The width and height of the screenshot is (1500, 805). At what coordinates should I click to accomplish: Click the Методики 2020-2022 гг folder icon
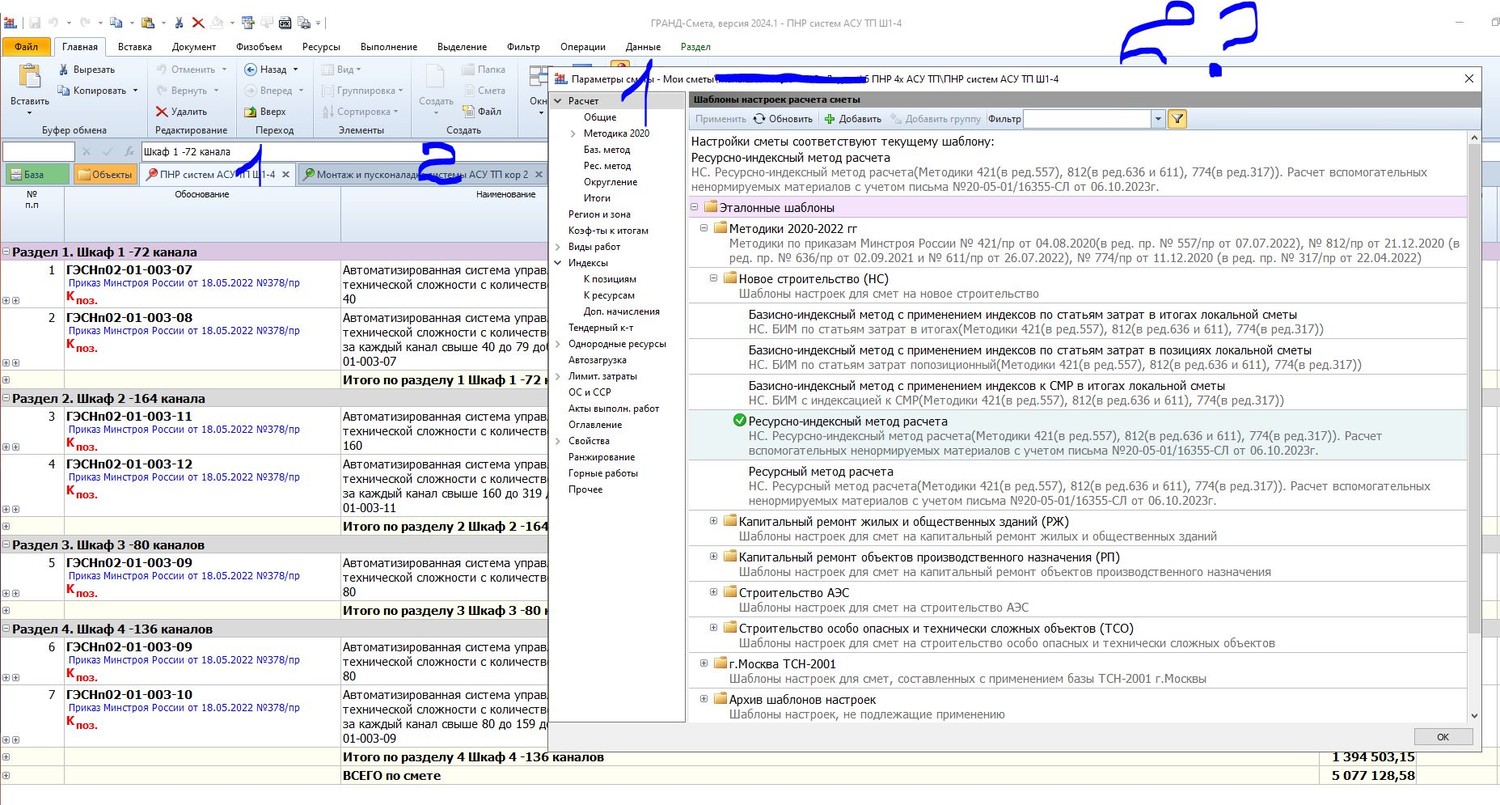coord(719,228)
